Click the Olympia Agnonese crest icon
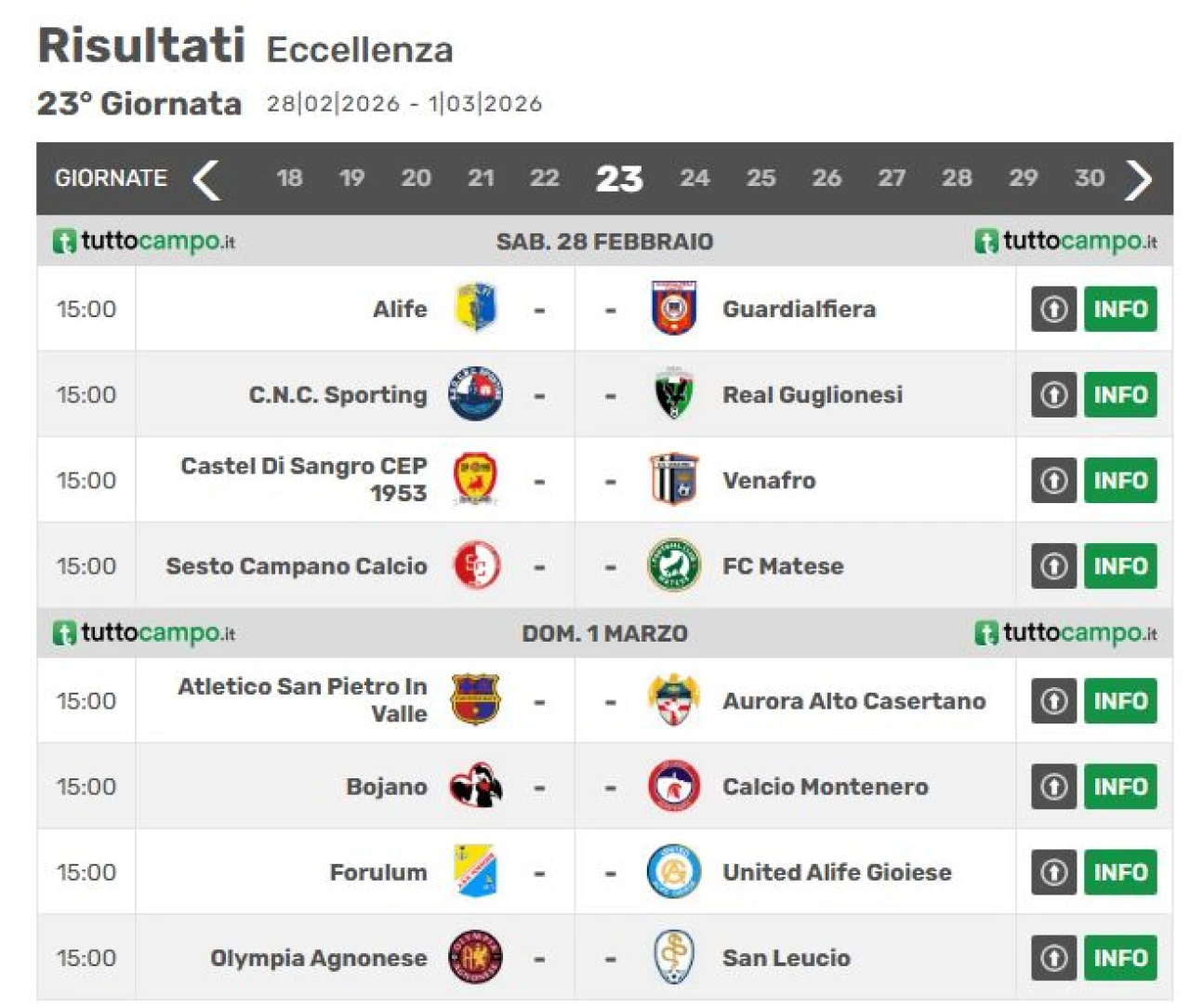Image resolution: width=1190 pixels, height=1008 pixels. 476,958
